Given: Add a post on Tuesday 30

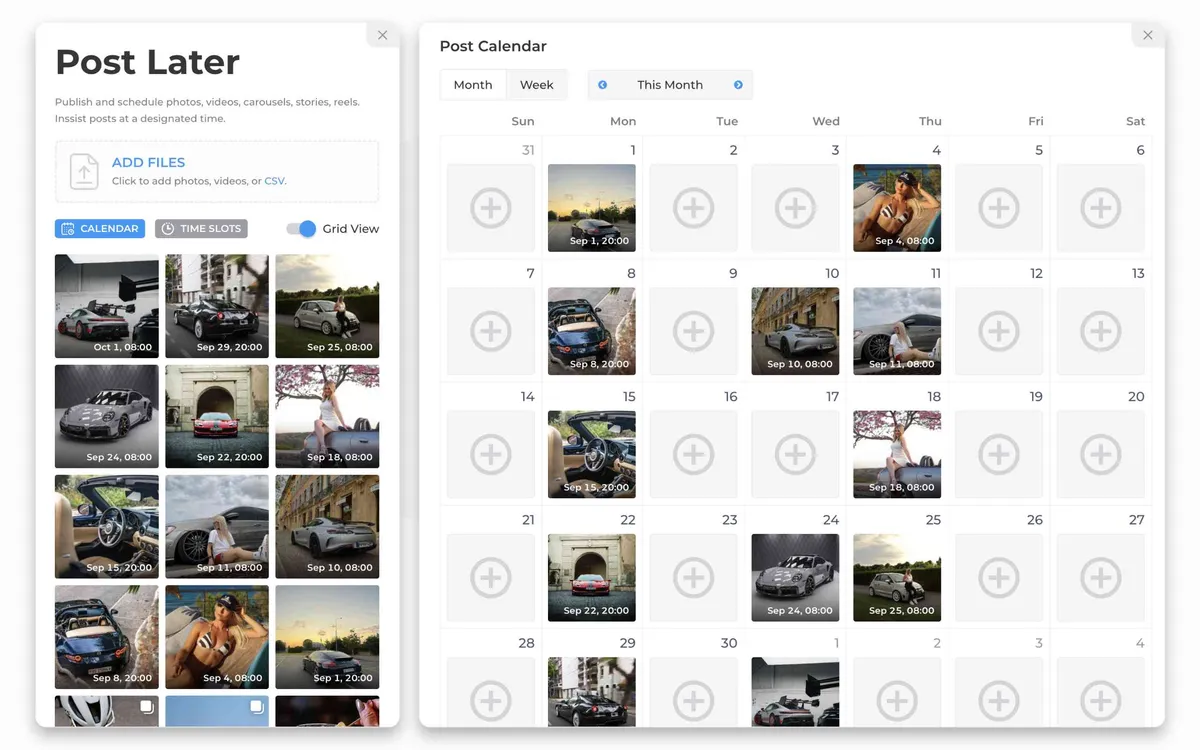Looking at the screenshot, I should click(x=693, y=692).
